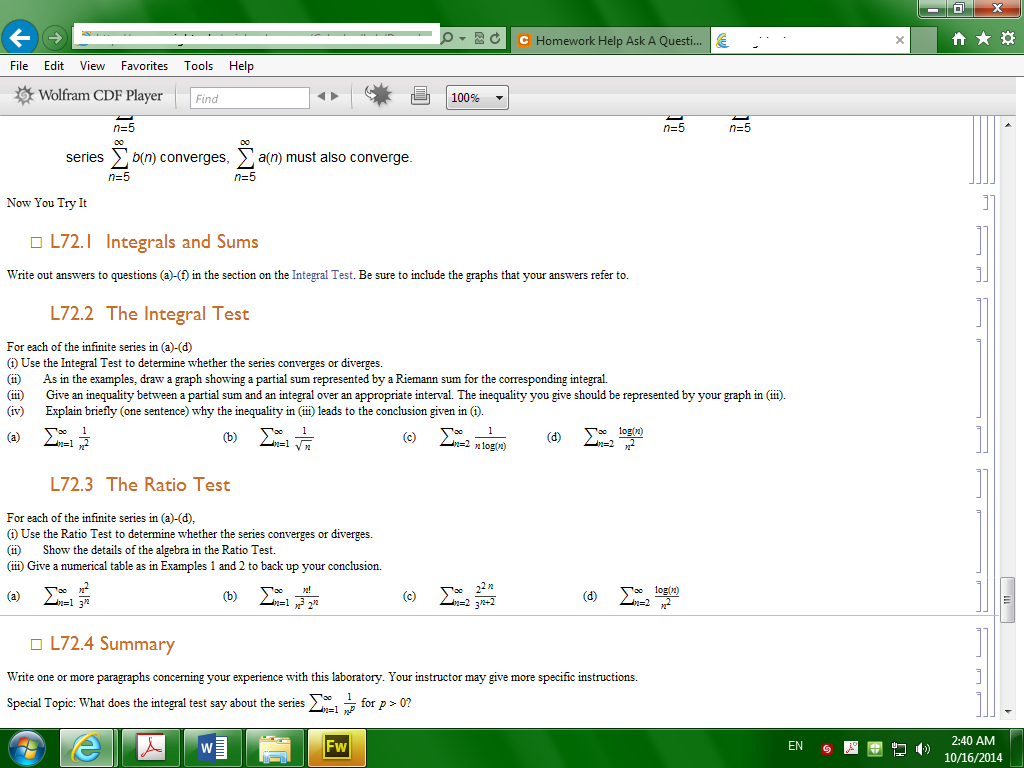
Task: Switch to the Homework Help Ask A Question tab
Action: coord(610,40)
